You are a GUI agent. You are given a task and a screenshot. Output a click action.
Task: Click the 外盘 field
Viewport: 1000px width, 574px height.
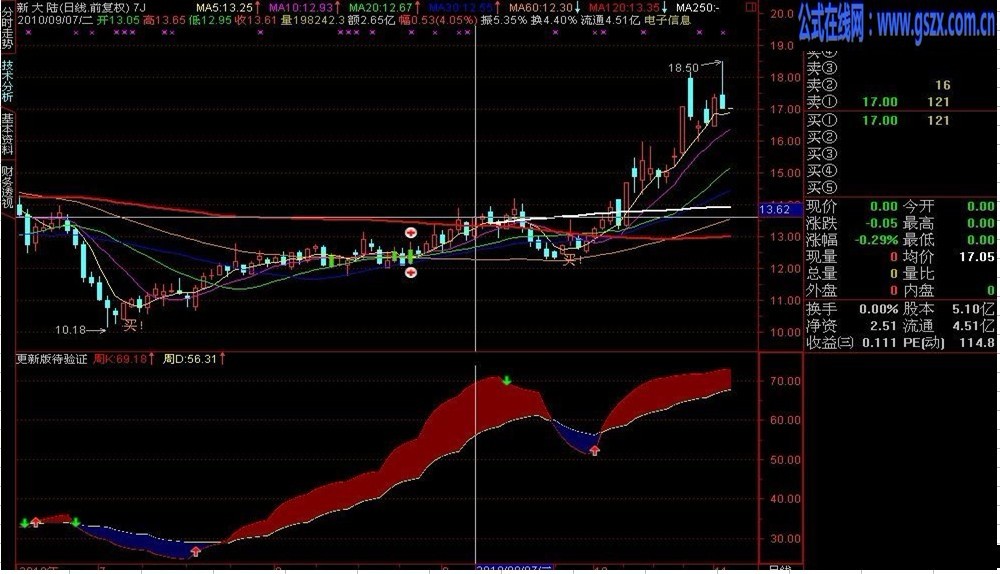pos(852,291)
